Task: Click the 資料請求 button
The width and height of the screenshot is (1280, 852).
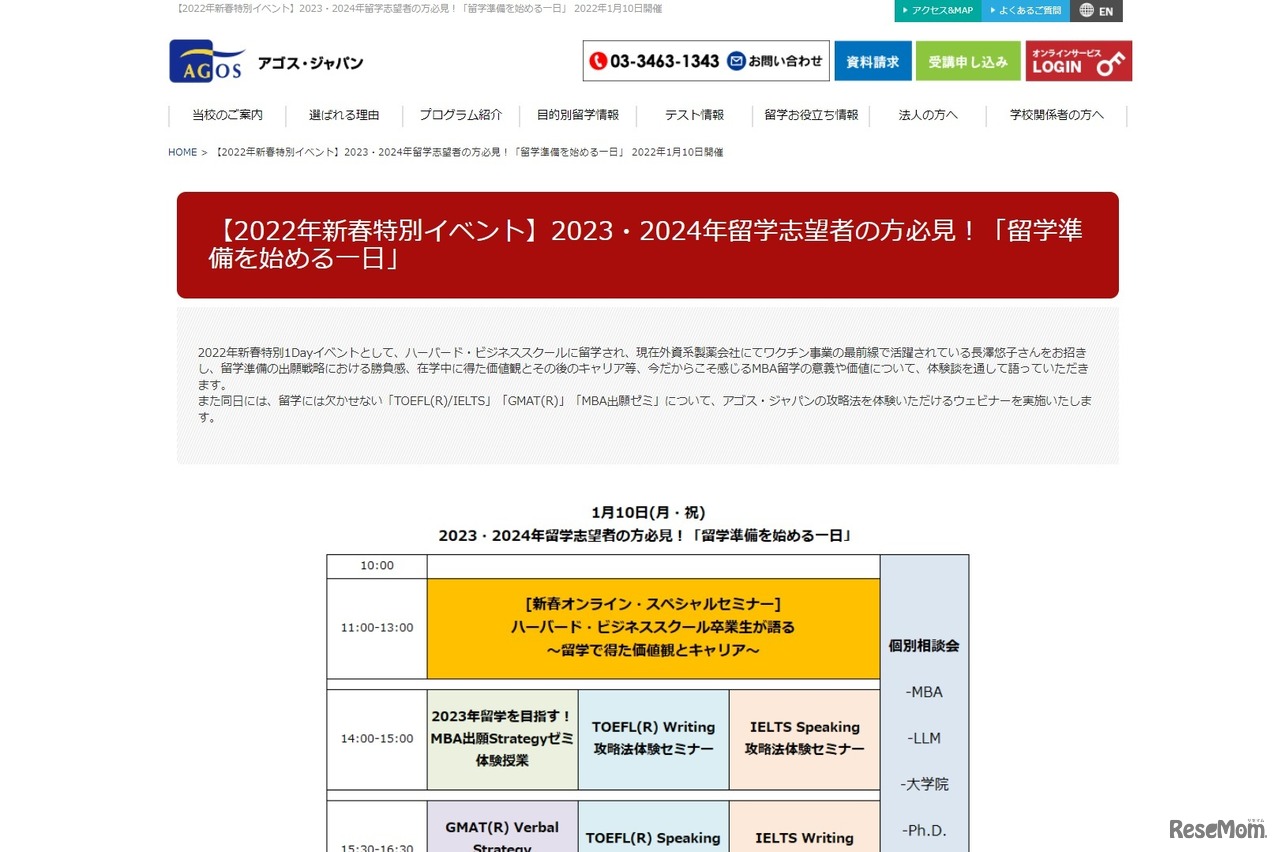Action: click(872, 61)
